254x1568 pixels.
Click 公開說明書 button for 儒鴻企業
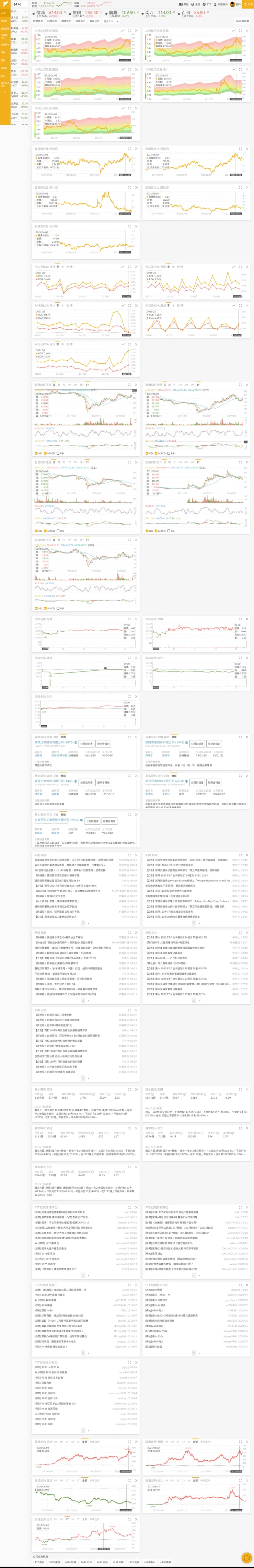(86, 744)
